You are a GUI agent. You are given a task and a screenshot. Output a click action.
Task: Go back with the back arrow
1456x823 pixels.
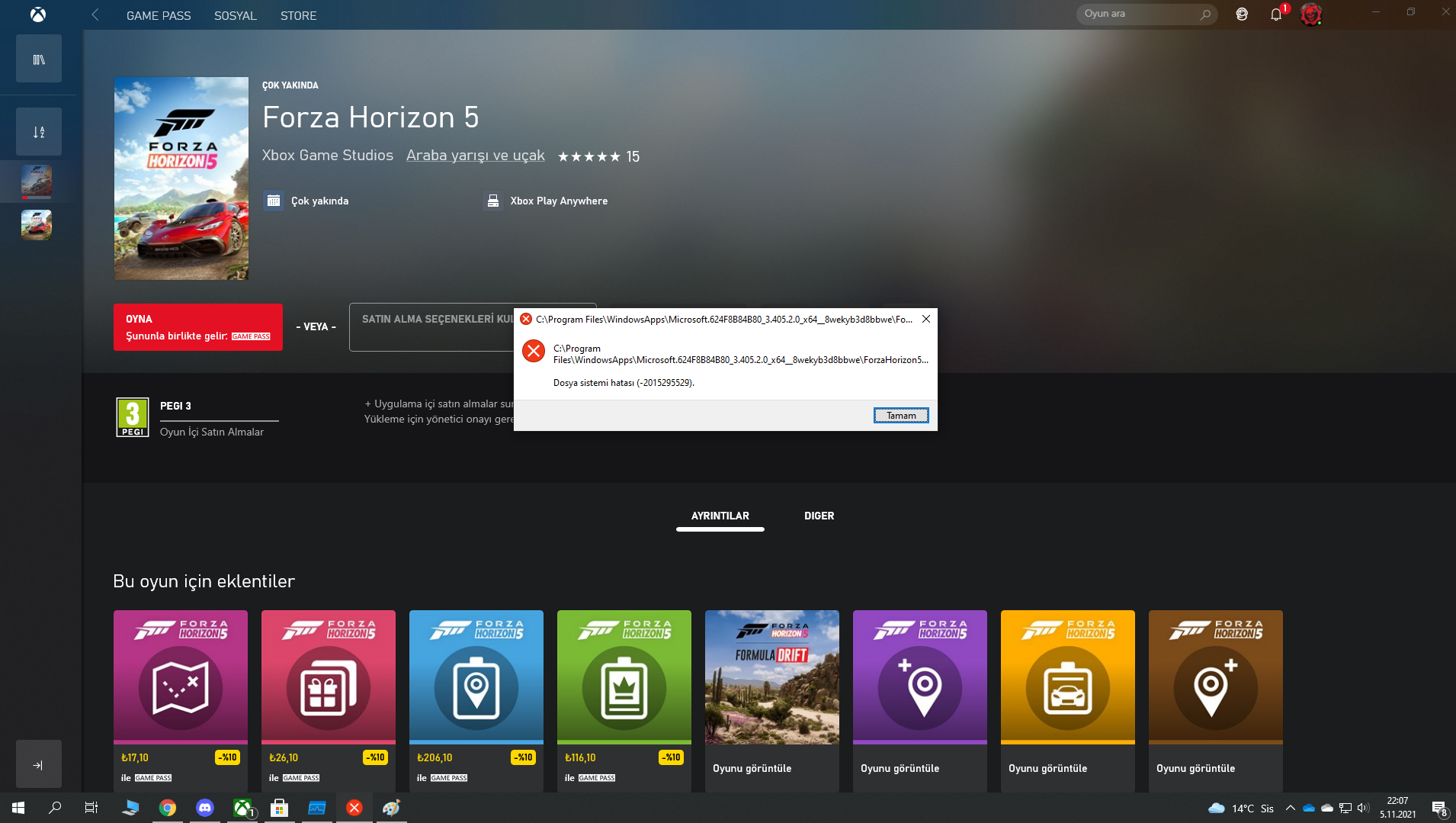tap(95, 14)
